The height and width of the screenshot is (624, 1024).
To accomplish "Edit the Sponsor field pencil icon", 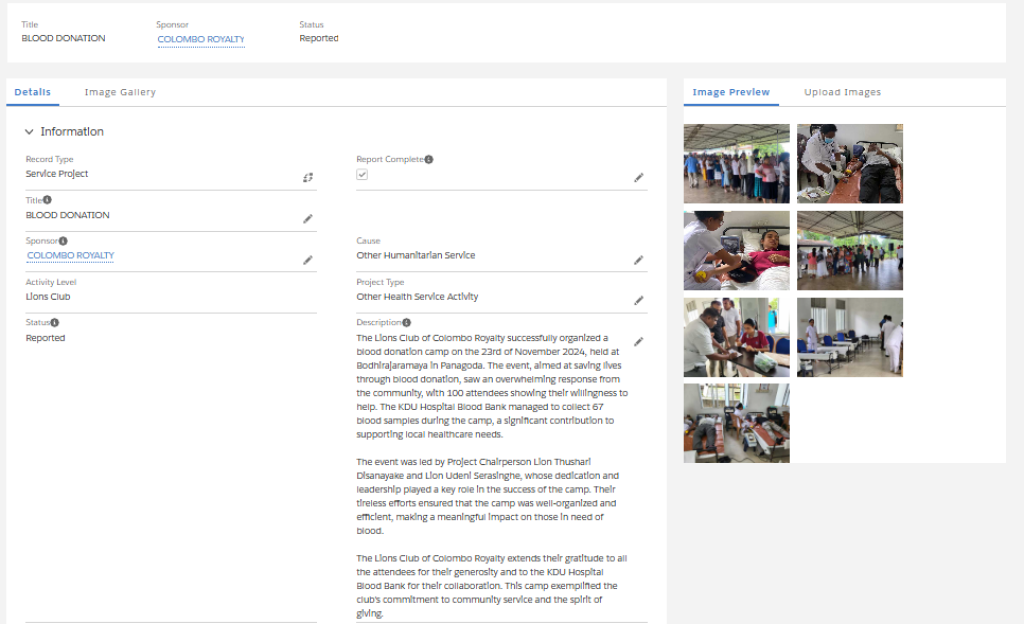I will tap(308, 260).
